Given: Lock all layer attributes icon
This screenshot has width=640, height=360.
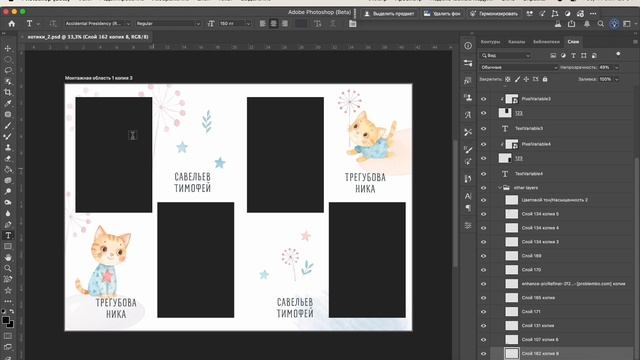Looking at the screenshot, I should pyautogui.click(x=545, y=79).
